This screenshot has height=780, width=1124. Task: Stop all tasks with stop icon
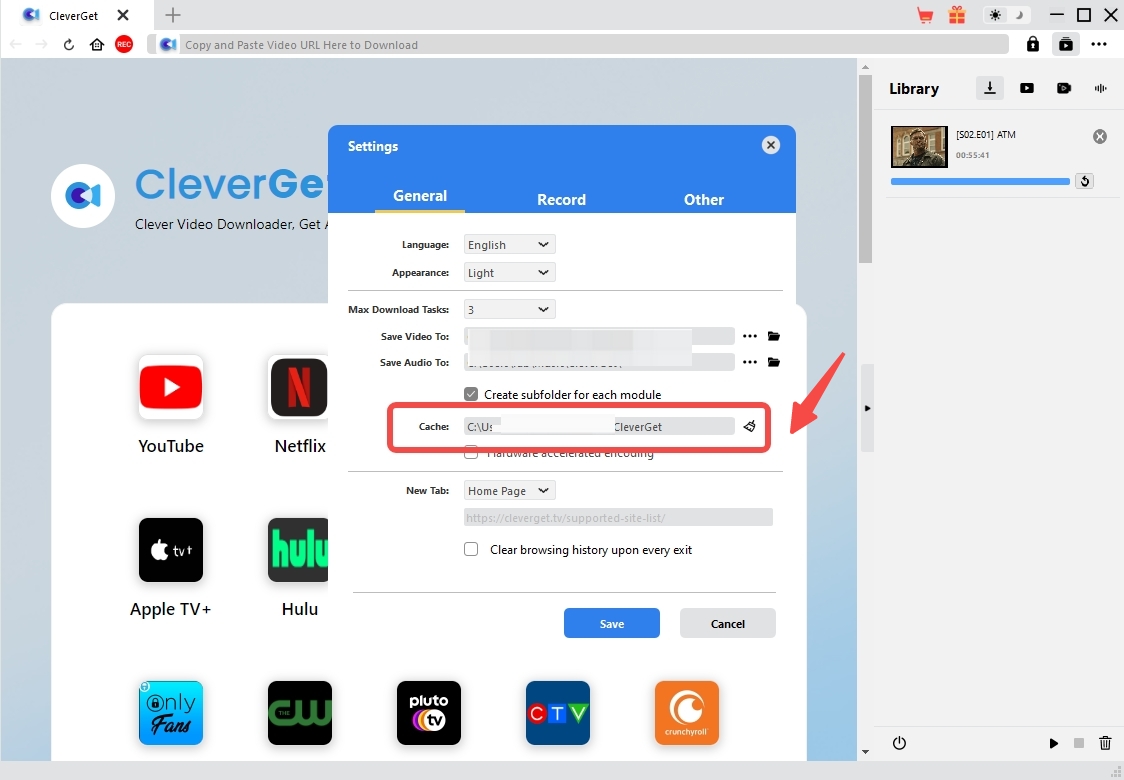click(x=1079, y=743)
